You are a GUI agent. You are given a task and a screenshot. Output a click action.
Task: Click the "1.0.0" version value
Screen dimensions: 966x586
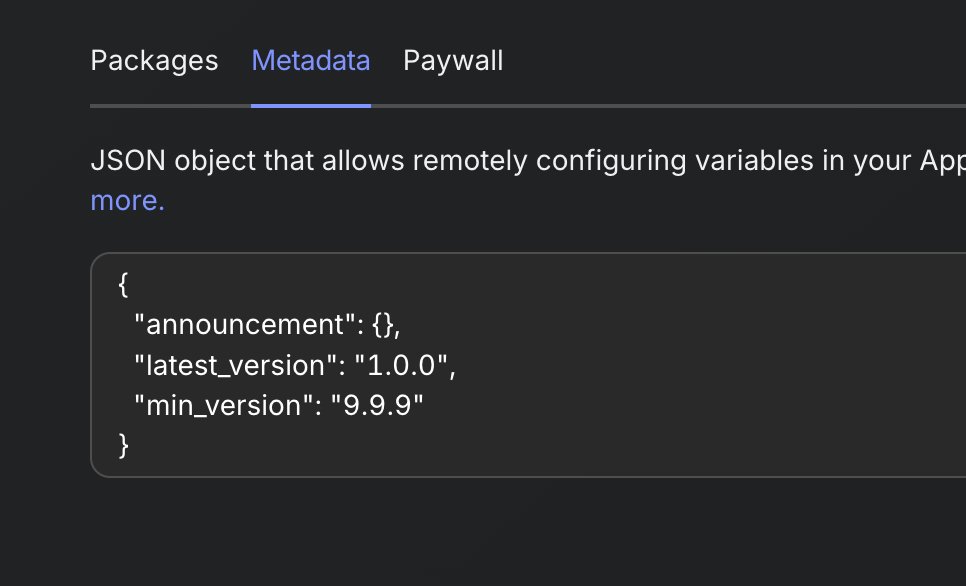pos(401,365)
